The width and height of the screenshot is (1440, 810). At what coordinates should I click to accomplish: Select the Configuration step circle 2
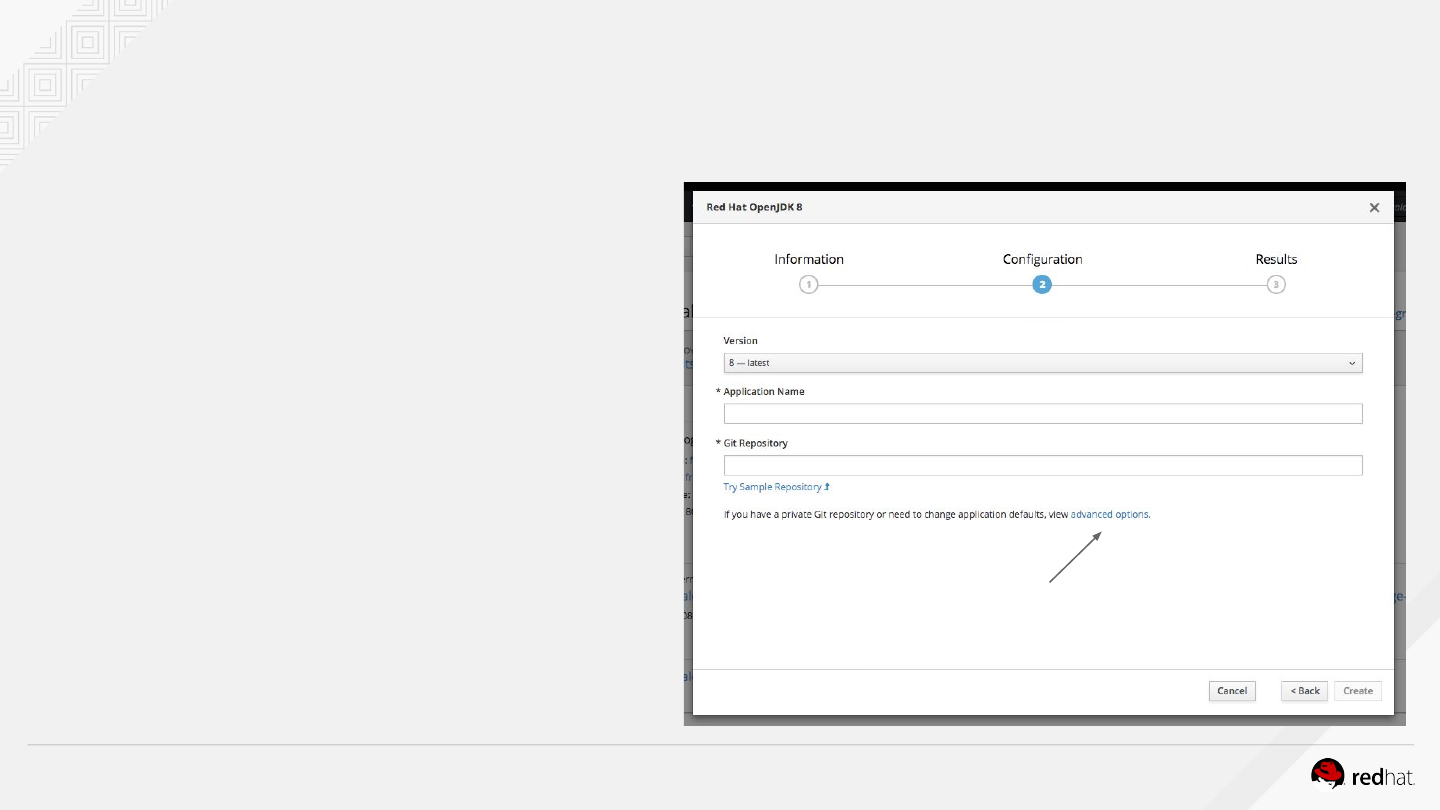pyautogui.click(x=1042, y=285)
